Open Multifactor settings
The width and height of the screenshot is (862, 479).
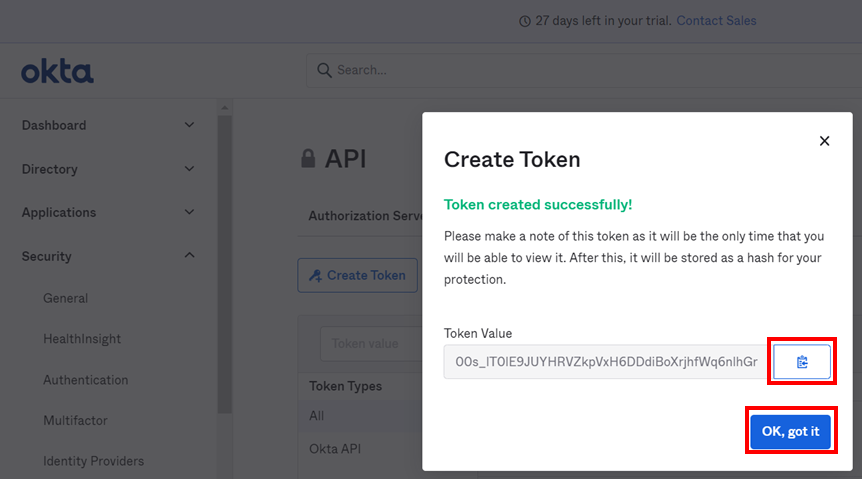tap(75, 421)
